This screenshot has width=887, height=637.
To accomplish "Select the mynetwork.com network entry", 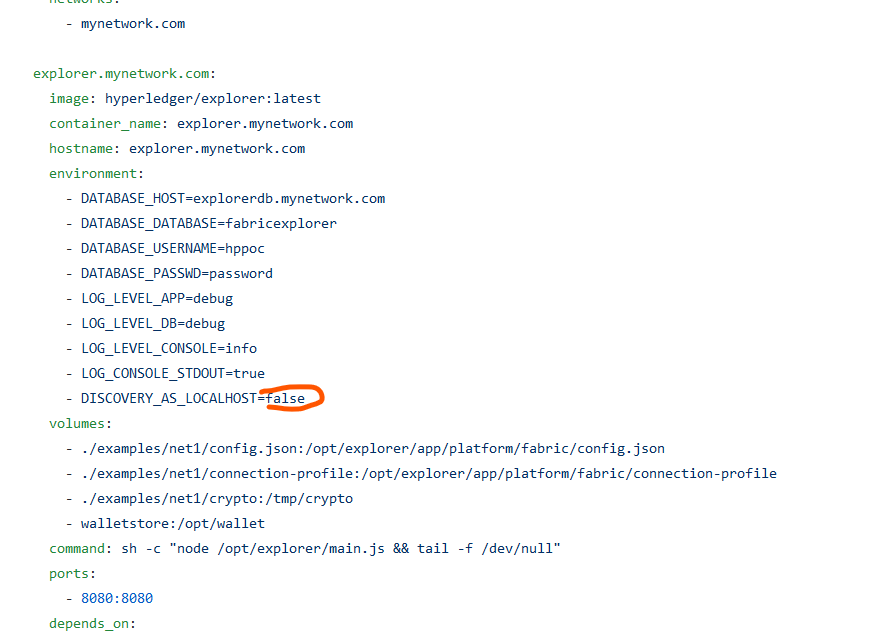I will [x=133, y=23].
